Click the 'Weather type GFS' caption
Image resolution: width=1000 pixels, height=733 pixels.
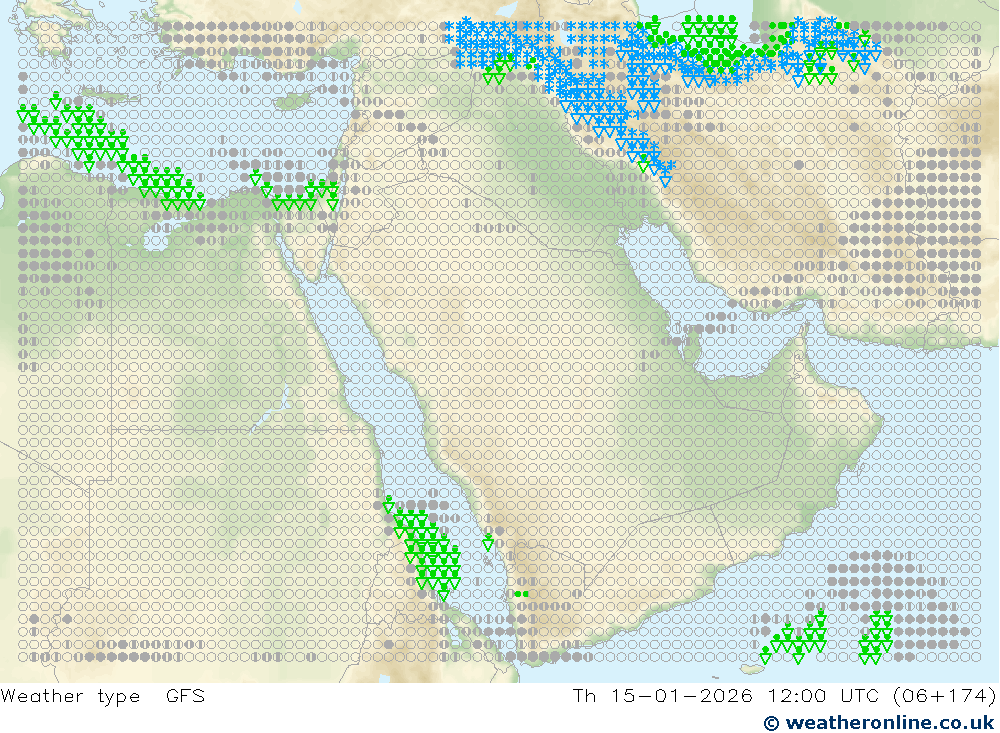[103, 696]
